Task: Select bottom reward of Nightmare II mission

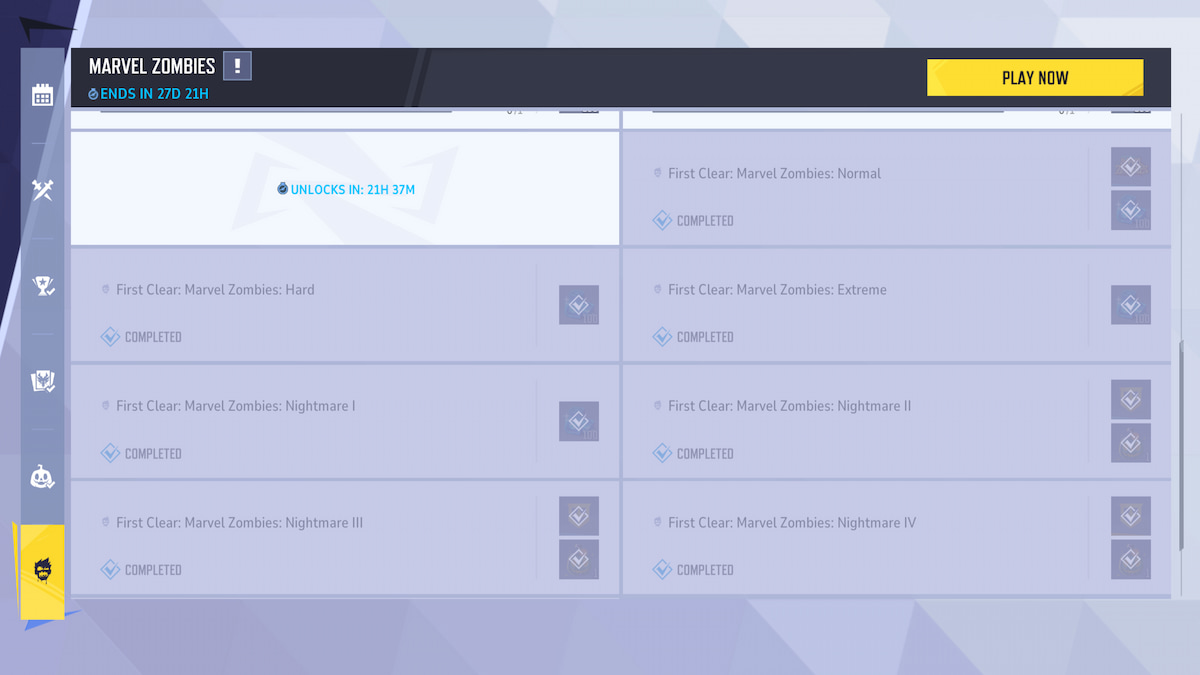Action: 1131,443
